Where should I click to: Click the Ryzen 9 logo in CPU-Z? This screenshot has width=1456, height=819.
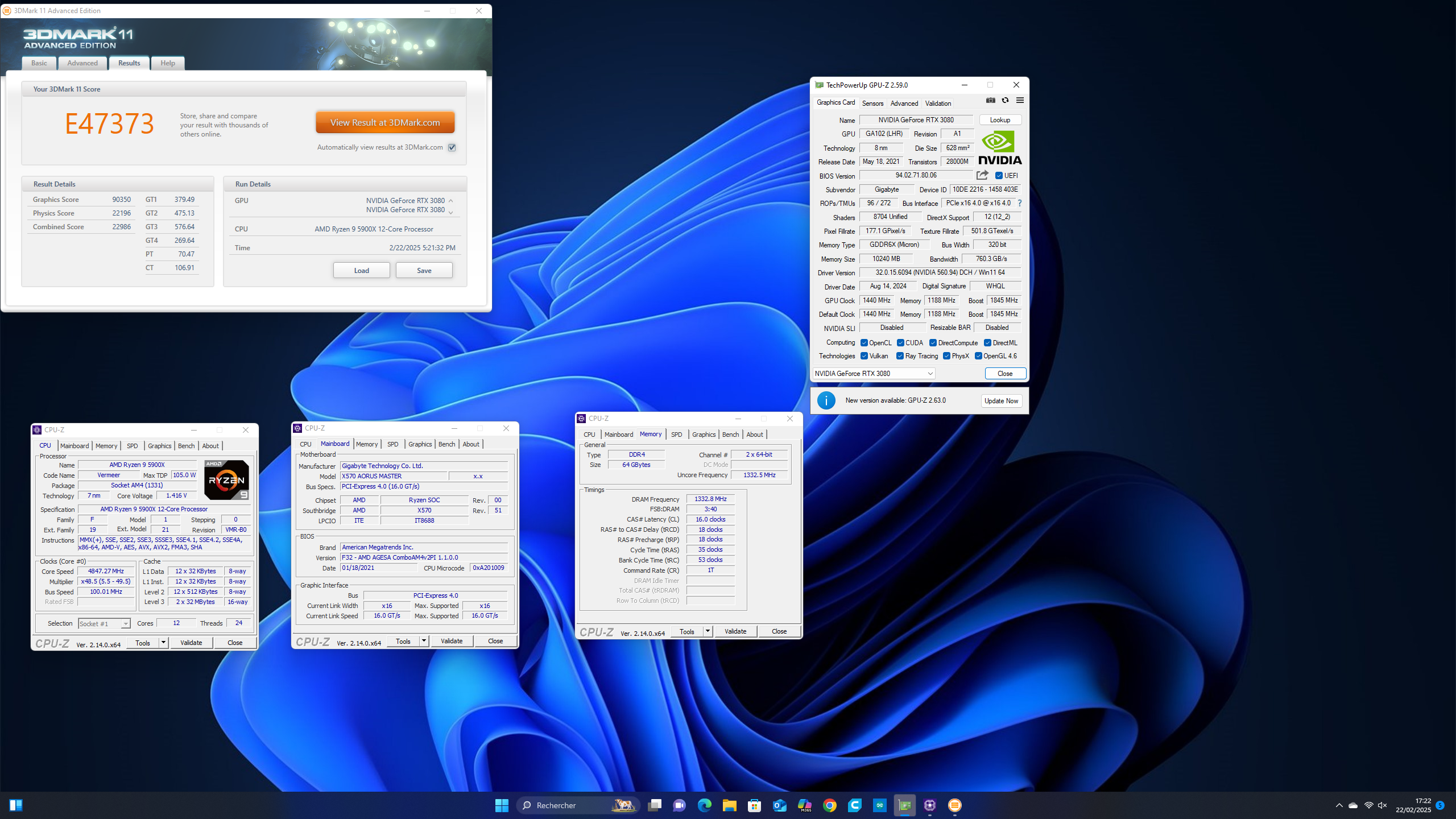coord(226,480)
